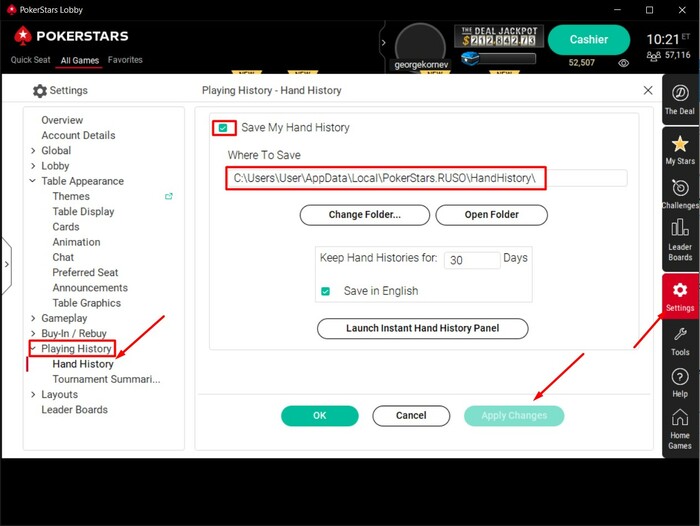Click the Settings gear in sidebar
700x526 pixels.
click(x=680, y=290)
